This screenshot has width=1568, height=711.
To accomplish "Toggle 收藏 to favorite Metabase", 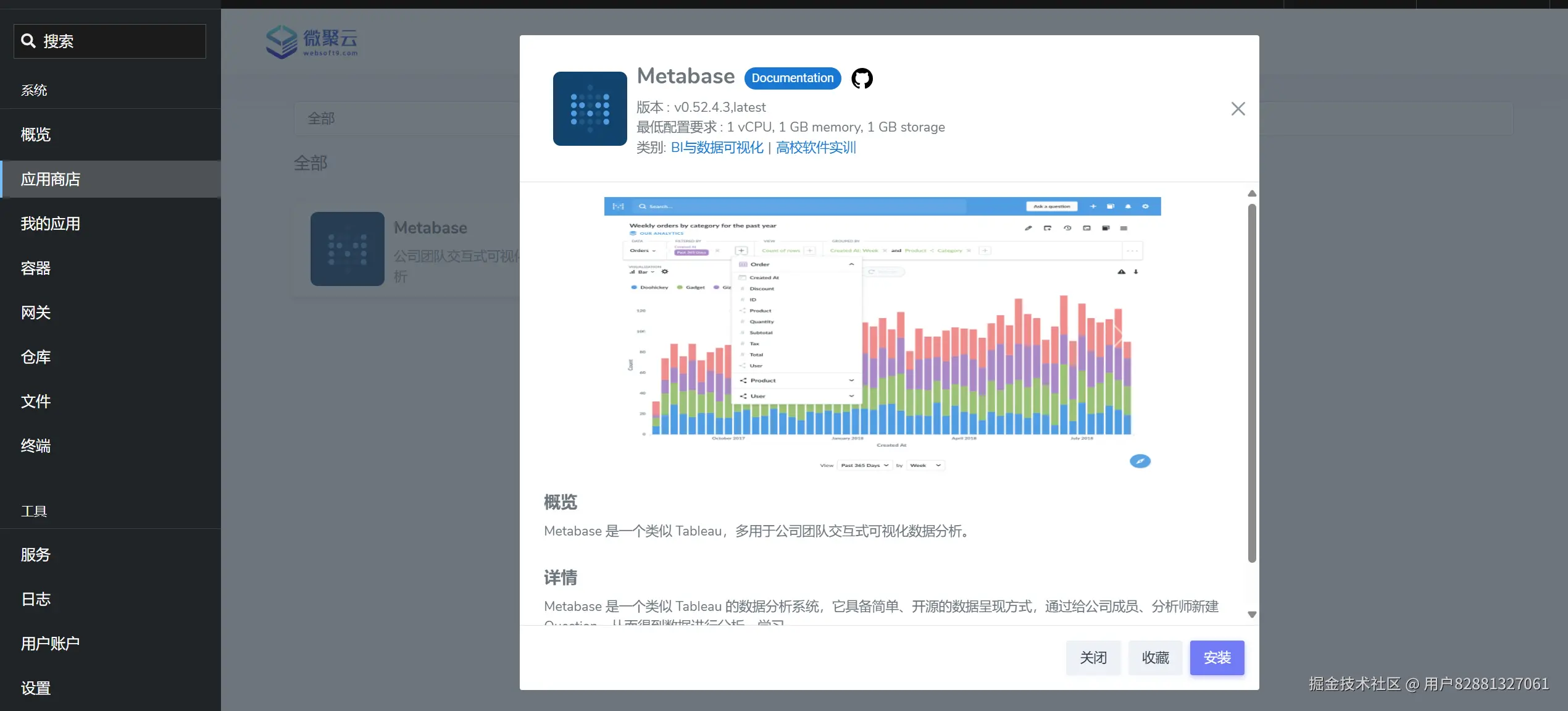I will click(1155, 657).
